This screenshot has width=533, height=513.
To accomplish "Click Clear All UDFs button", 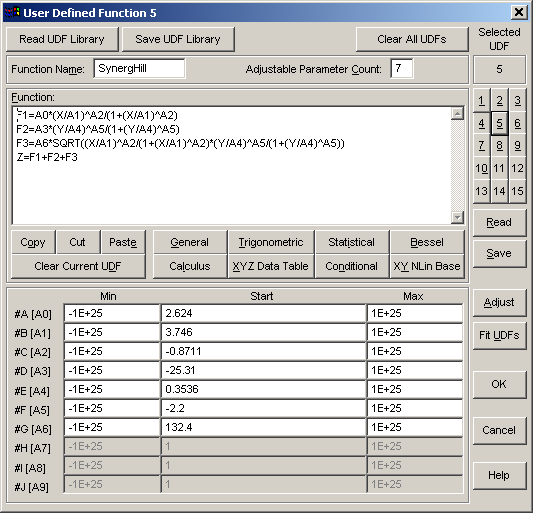I will [412, 39].
